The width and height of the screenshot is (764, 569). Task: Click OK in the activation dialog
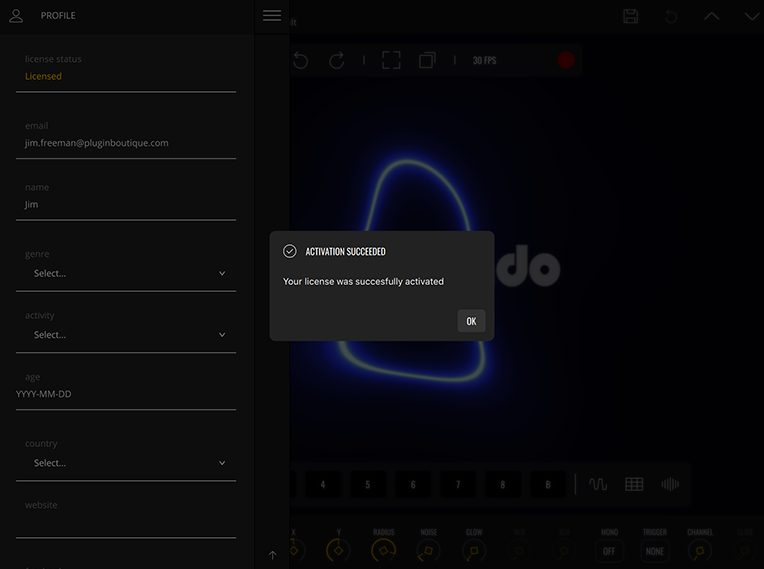(x=471, y=321)
